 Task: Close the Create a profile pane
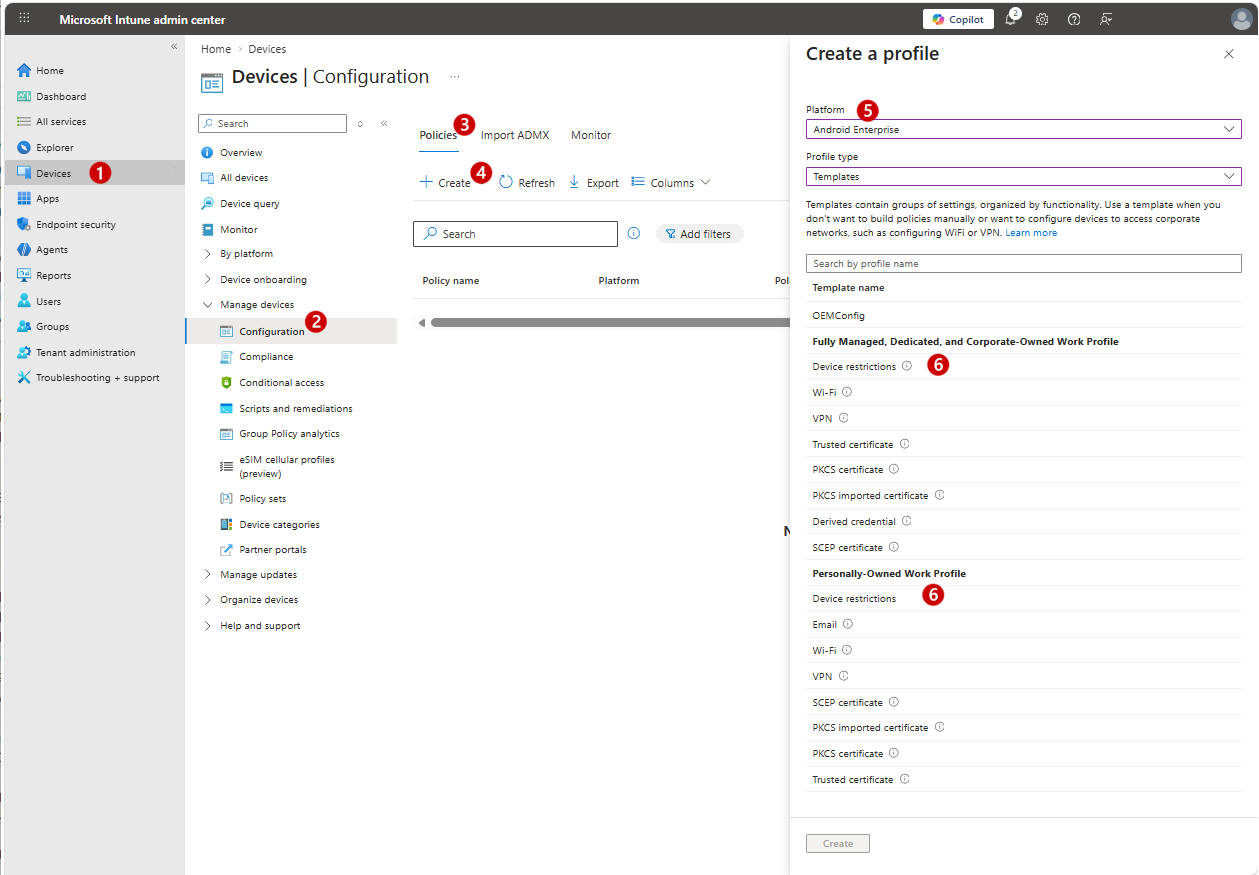pos(1229,54)
